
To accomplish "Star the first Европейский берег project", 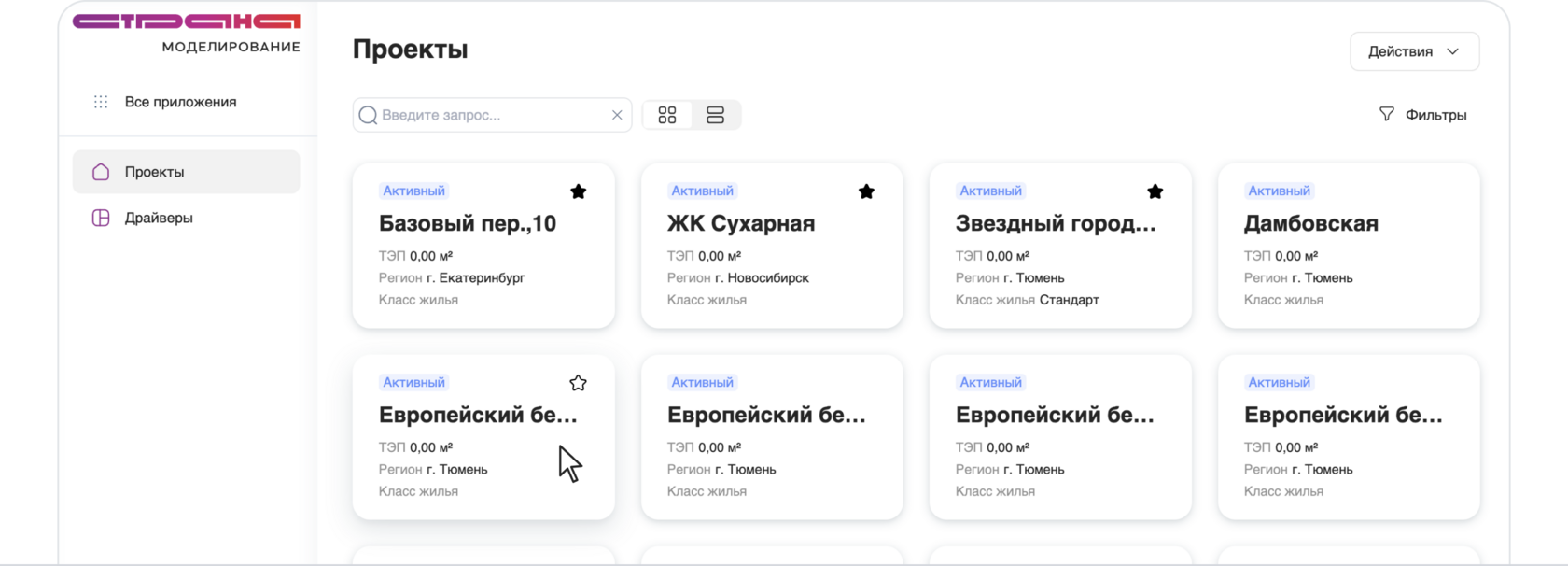I will tap(579, 383).
